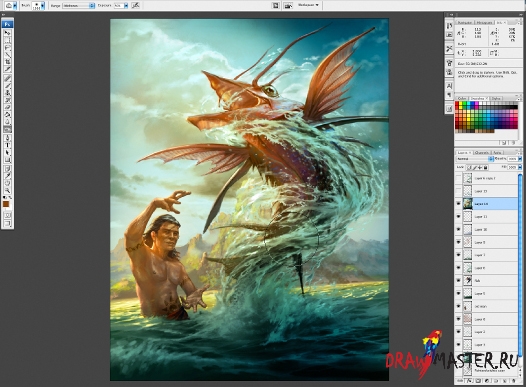
Task: Click the foreground color swatch
Action: (x=6, y=204)
